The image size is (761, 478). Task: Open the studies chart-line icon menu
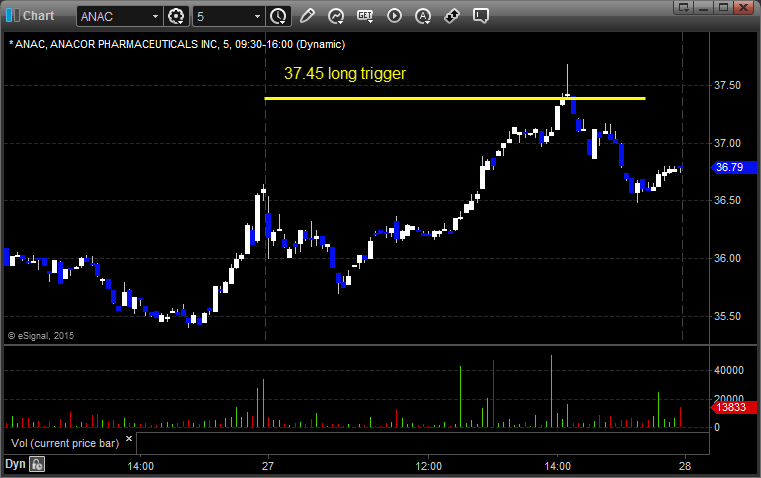click(336, 16)
